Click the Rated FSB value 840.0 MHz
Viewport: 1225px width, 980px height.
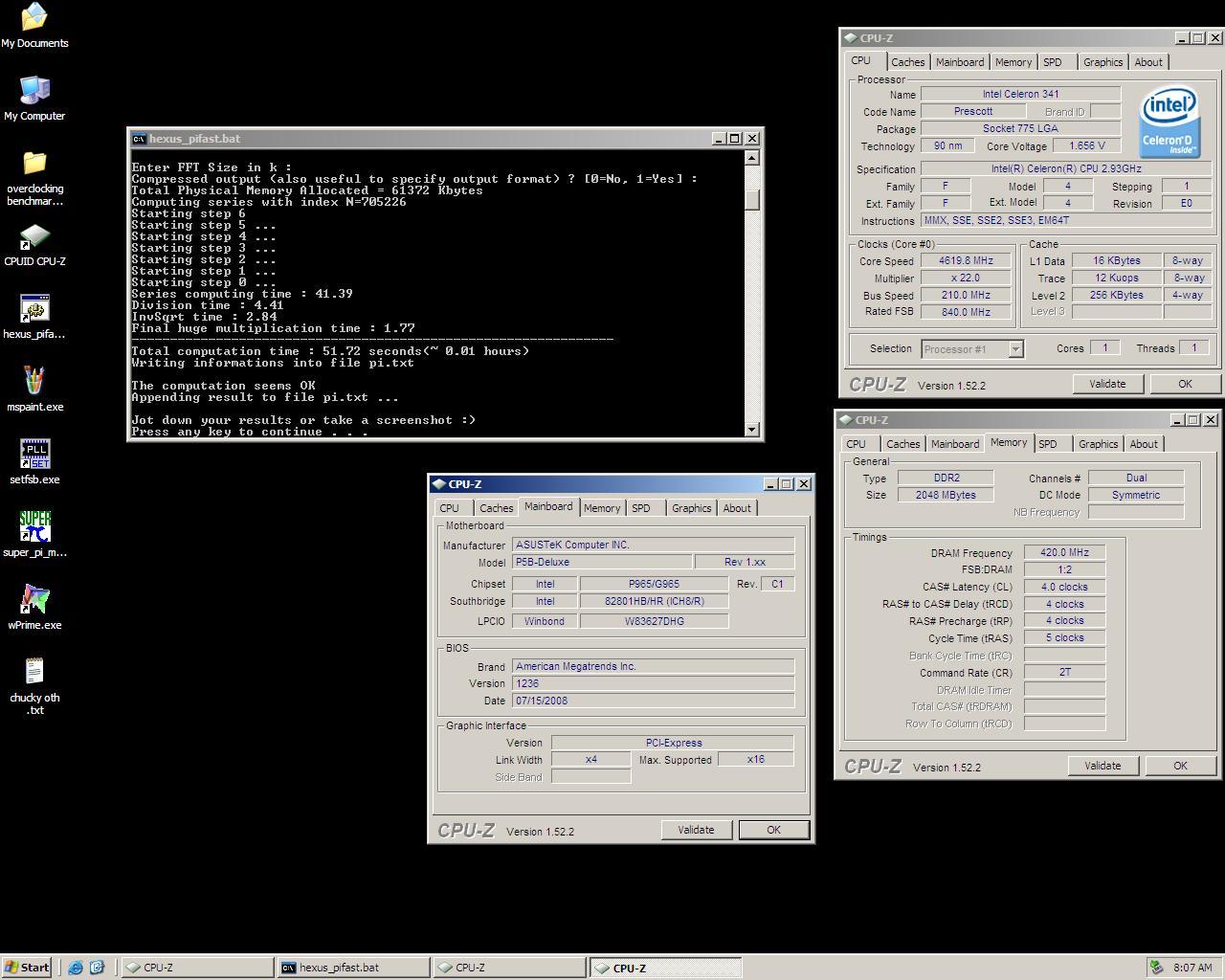966,312
